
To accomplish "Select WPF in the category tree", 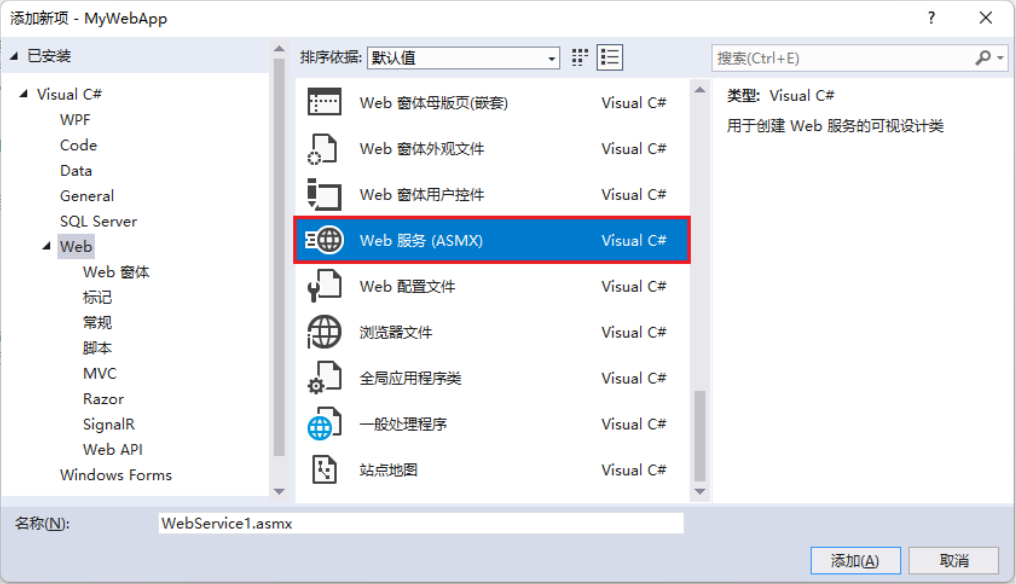I will pyautogui.click(x=75, y=120).
